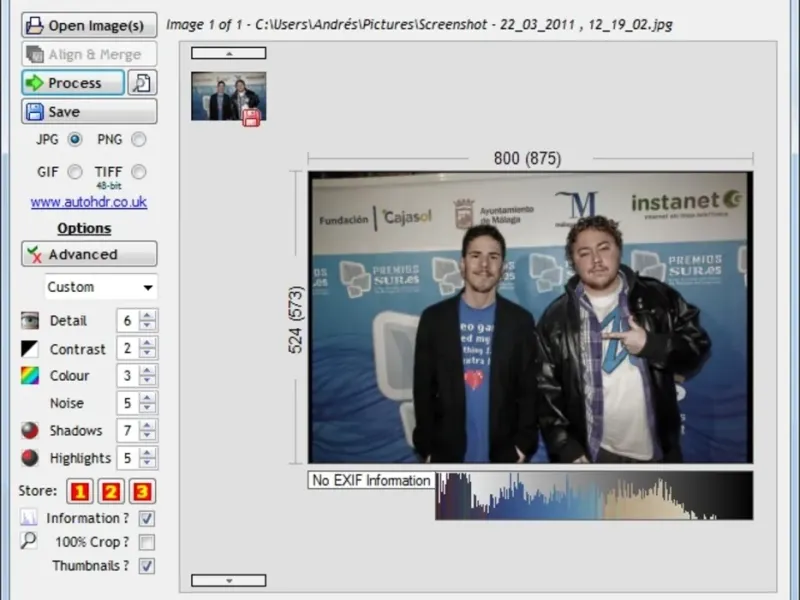The image size is (800, 600).
Task: Decrease the Noise value
Action: (147, 409)
